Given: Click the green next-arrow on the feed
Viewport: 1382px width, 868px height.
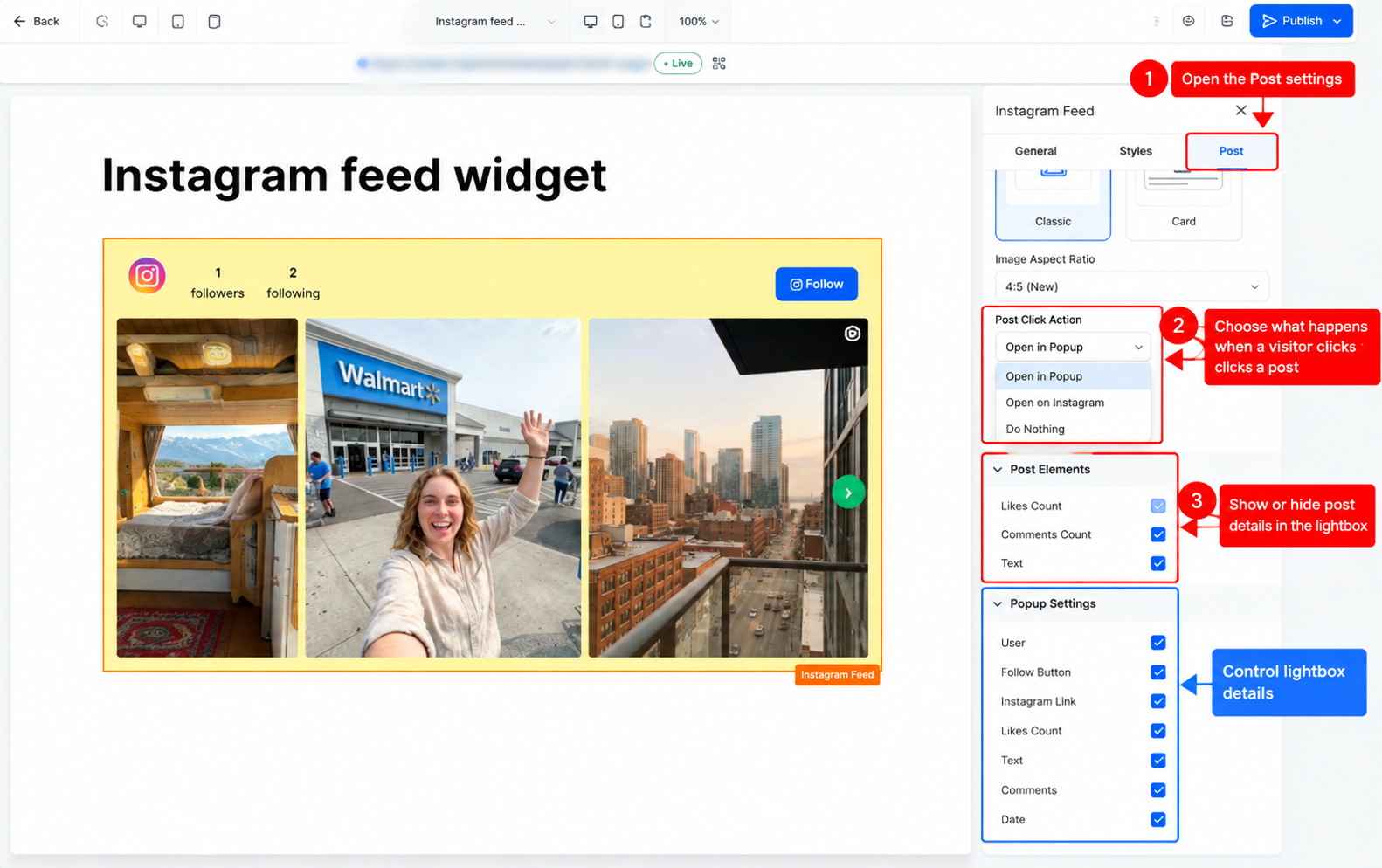Looking at the screenshot, I should point(848,493).
